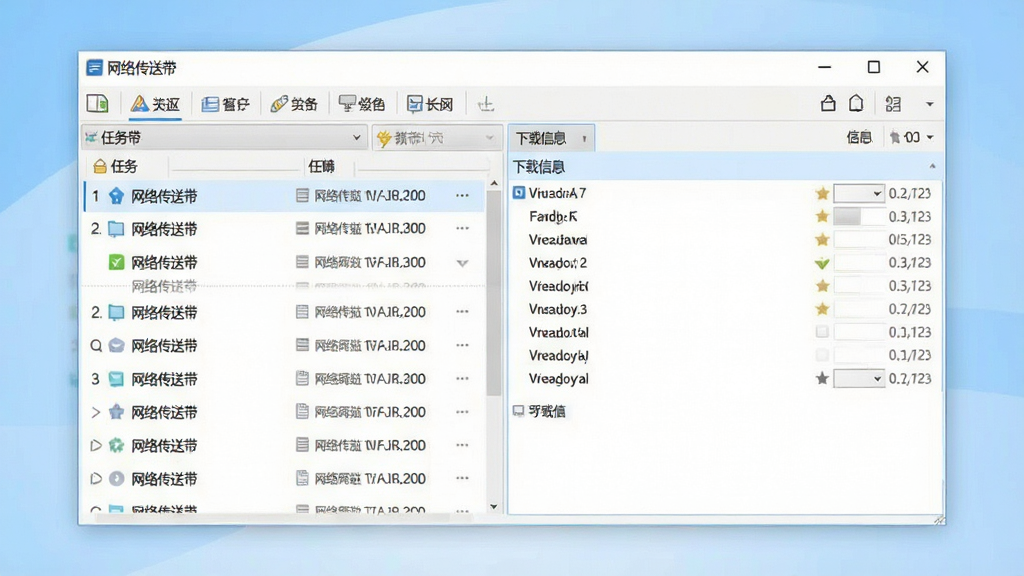The image size is (1024, 576).
Task: Open the dropdown beside the grey star
Action: click(x=859, y=378)
